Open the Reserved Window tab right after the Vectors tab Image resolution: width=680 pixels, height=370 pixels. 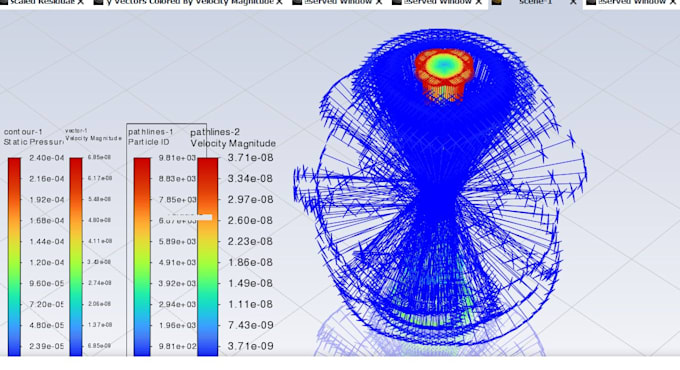coord(338,2)
